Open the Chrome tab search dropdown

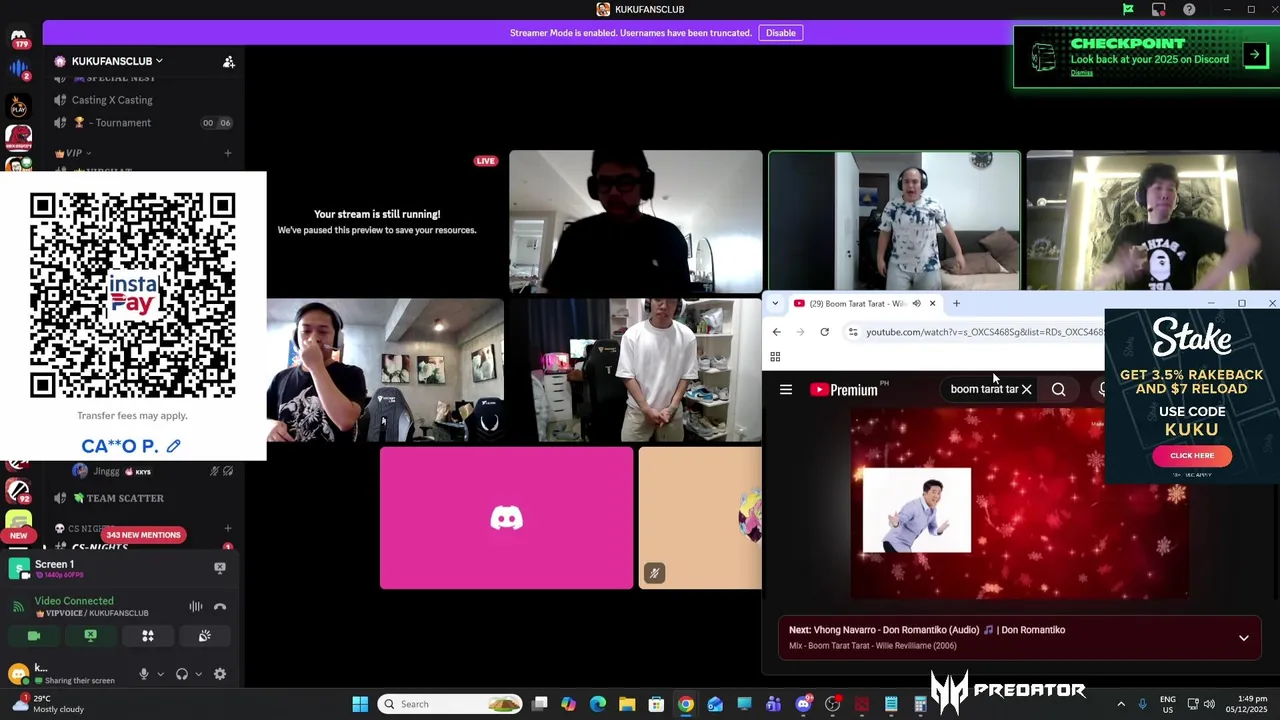click(x=775, y=303)
